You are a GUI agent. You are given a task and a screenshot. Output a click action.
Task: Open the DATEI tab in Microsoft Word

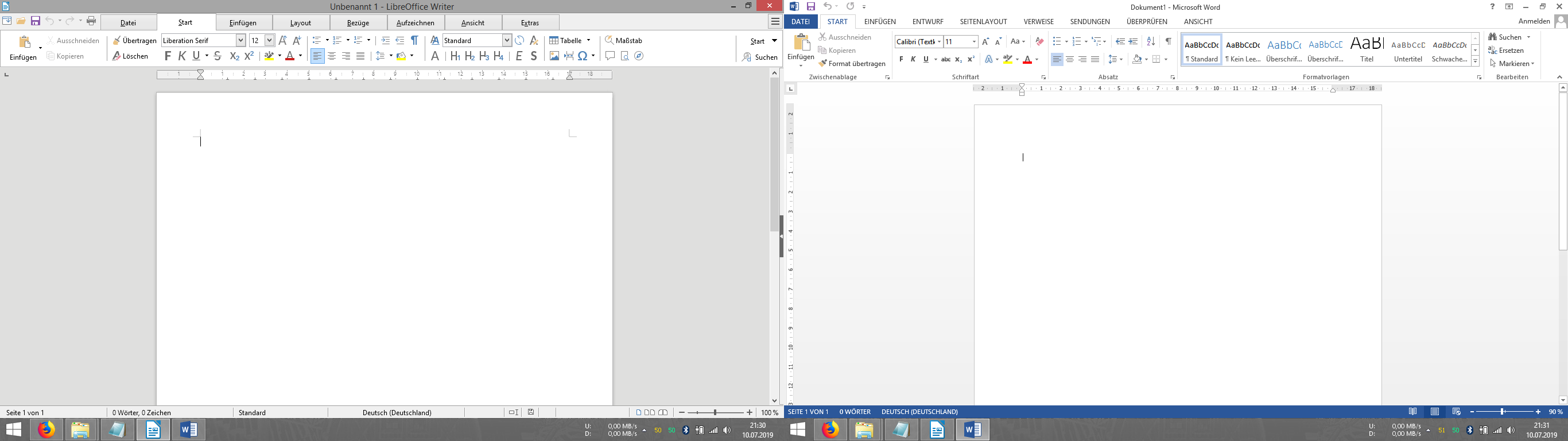click(x=801, y=21)
